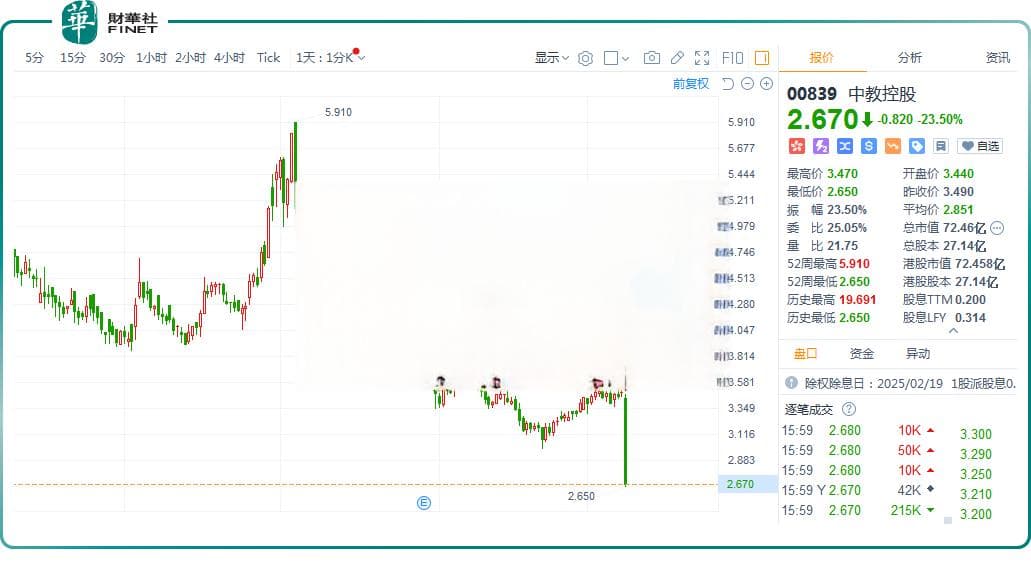Expand the 1天:1分K period dropdown
Image resolution: width=1031 pixels, height=569 pixels.
pyautogui.click(x=330, y=58)
